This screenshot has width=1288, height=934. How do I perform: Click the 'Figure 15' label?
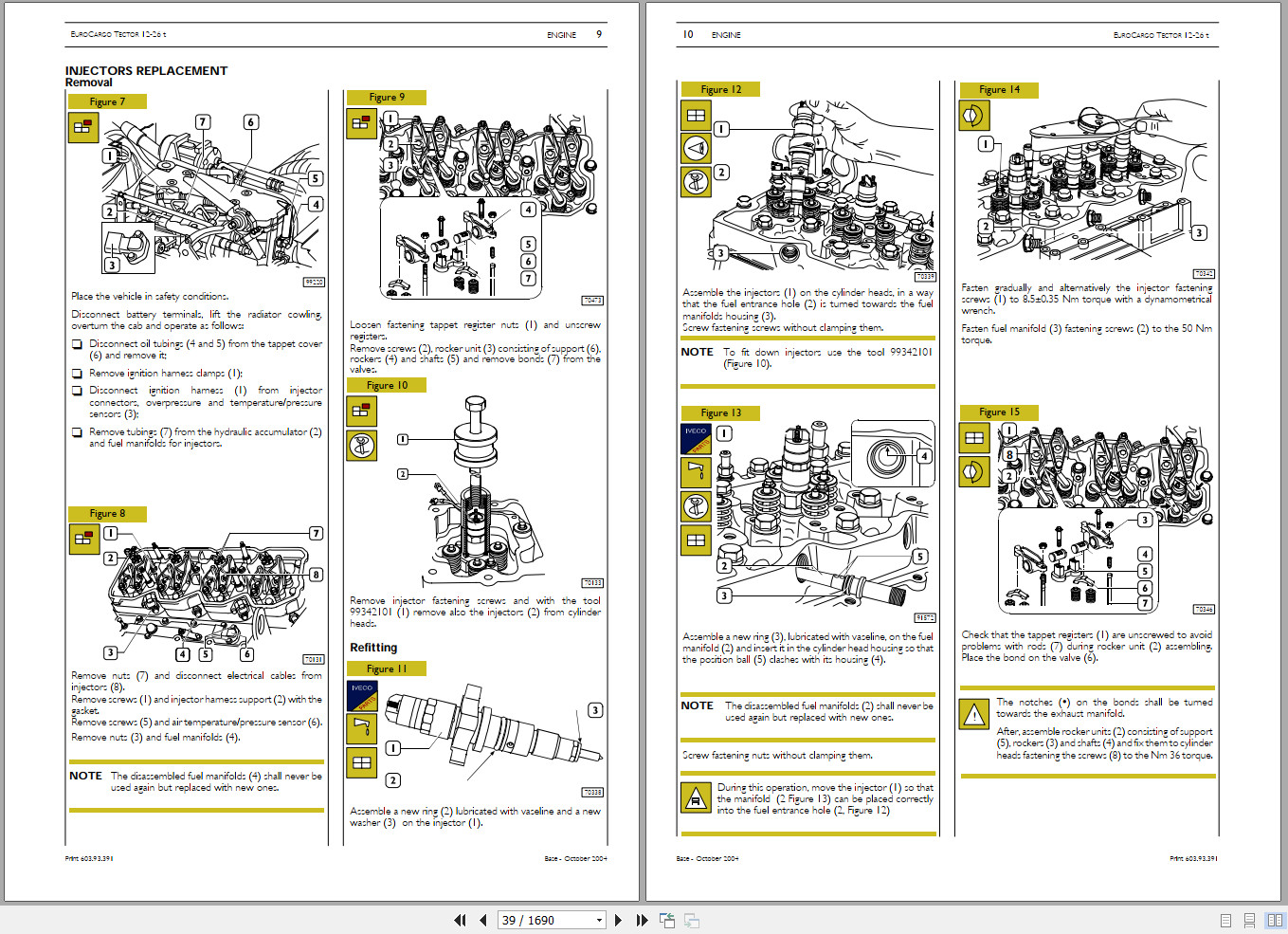pos(1000,412)
